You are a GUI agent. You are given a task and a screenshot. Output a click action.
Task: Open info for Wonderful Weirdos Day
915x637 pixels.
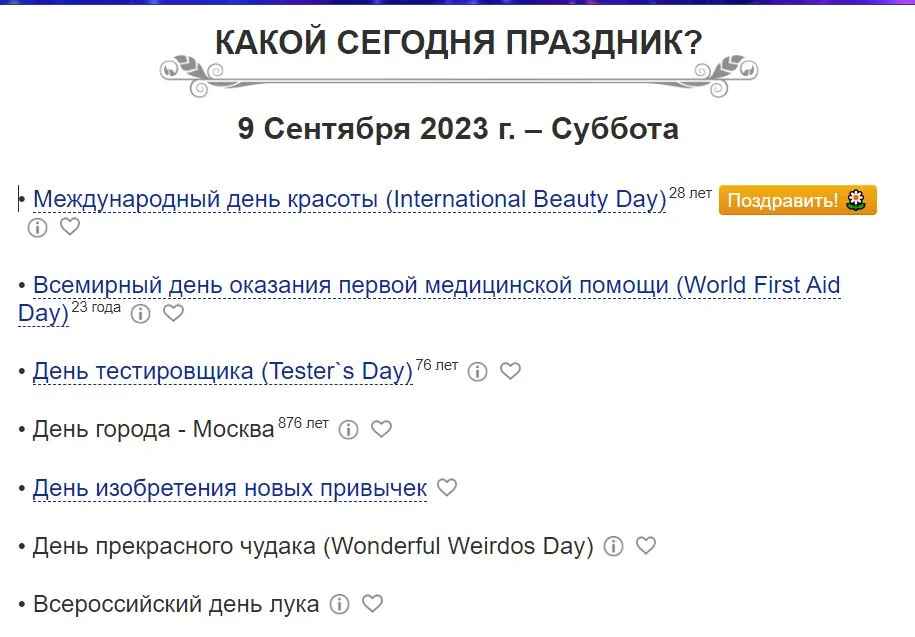click(x=614, y=546)
